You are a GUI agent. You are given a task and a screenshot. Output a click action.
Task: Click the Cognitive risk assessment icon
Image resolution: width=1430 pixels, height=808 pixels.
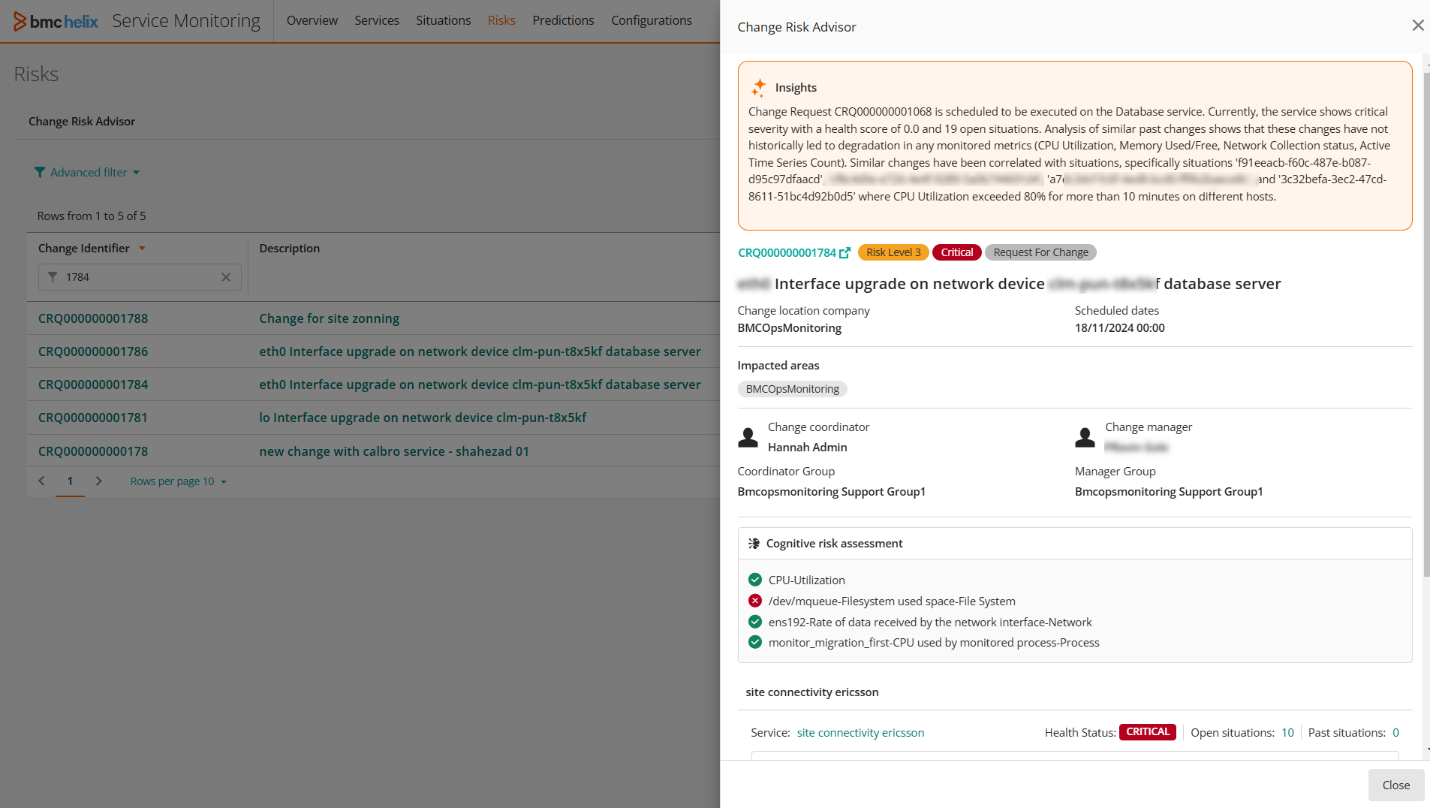pos(754,544)
